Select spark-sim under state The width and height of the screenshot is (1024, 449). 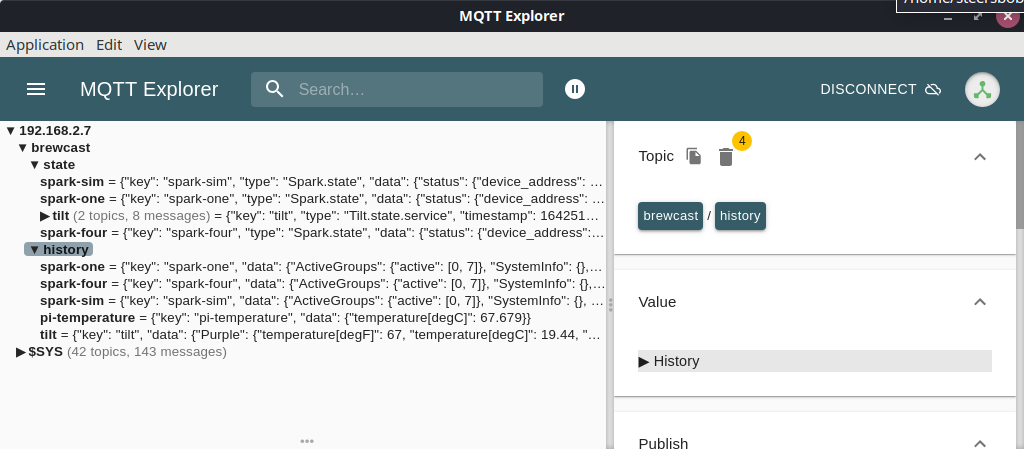click(x=322, y=181)
